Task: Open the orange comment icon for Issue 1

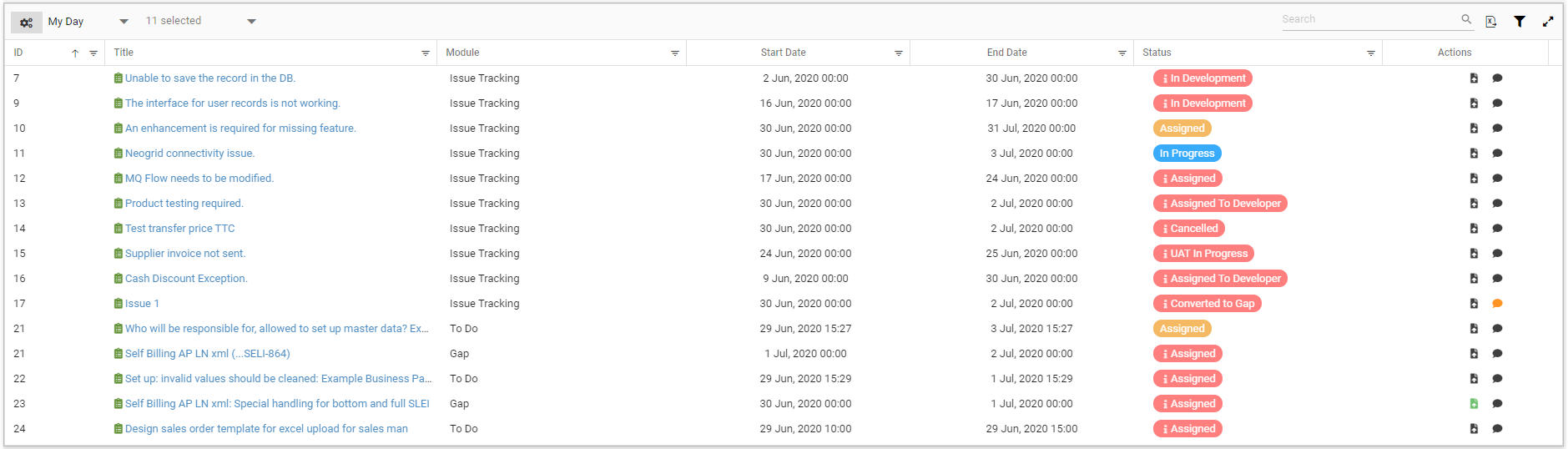Action: click(x=1497, y=304)
